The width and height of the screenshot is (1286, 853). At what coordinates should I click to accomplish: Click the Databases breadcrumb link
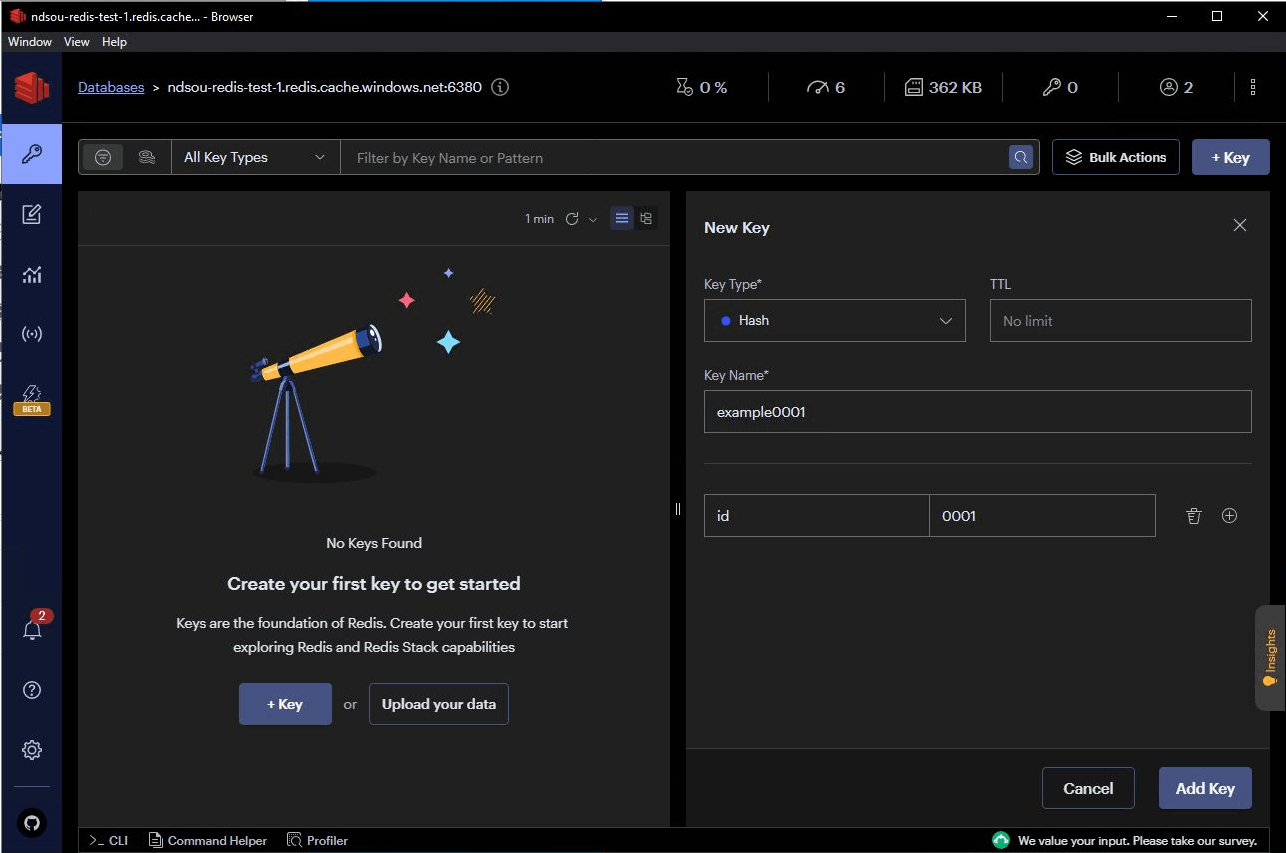click(x=111, y=87)
